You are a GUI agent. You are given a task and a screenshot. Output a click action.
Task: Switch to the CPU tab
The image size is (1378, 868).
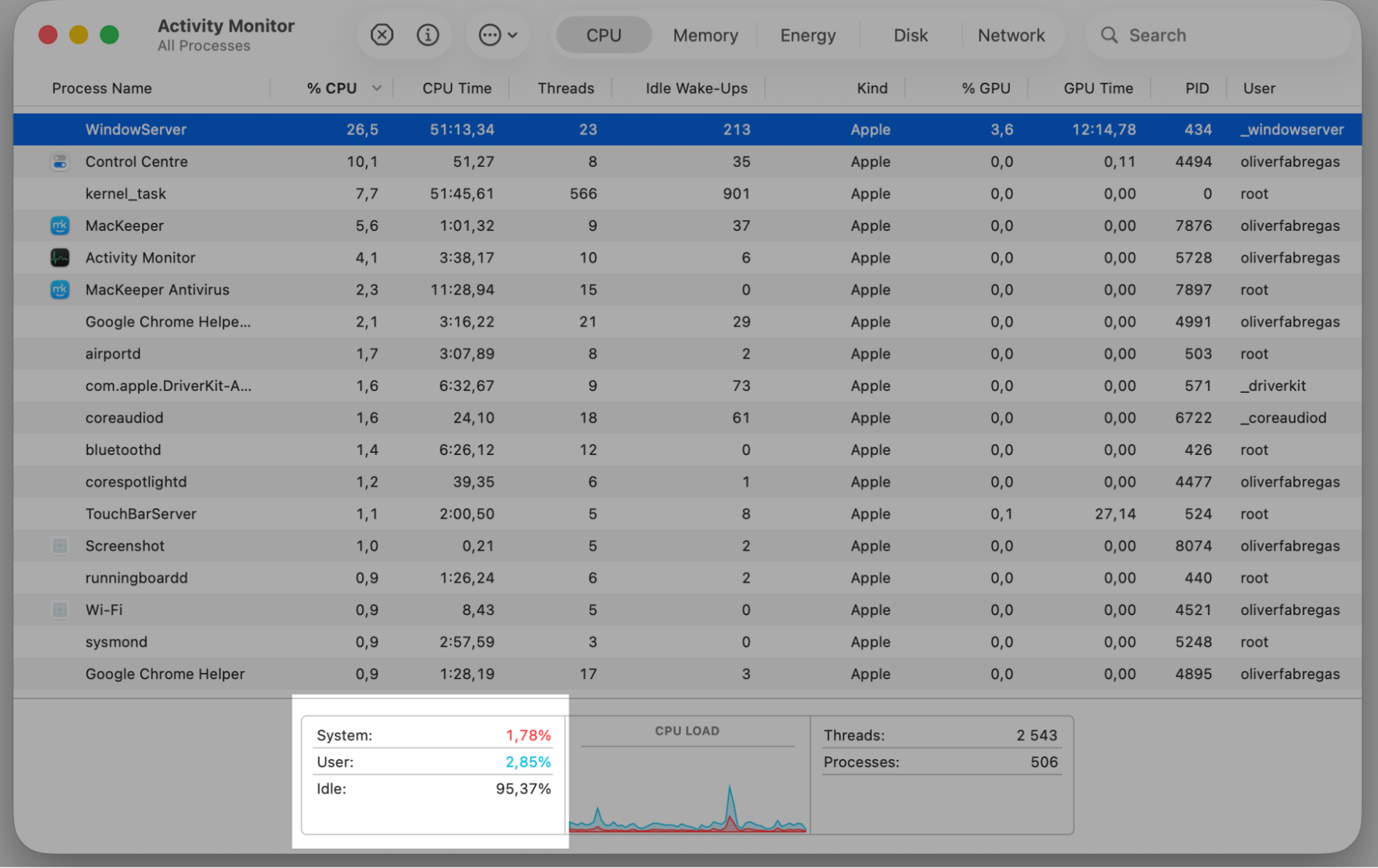[x=604, y=35]
